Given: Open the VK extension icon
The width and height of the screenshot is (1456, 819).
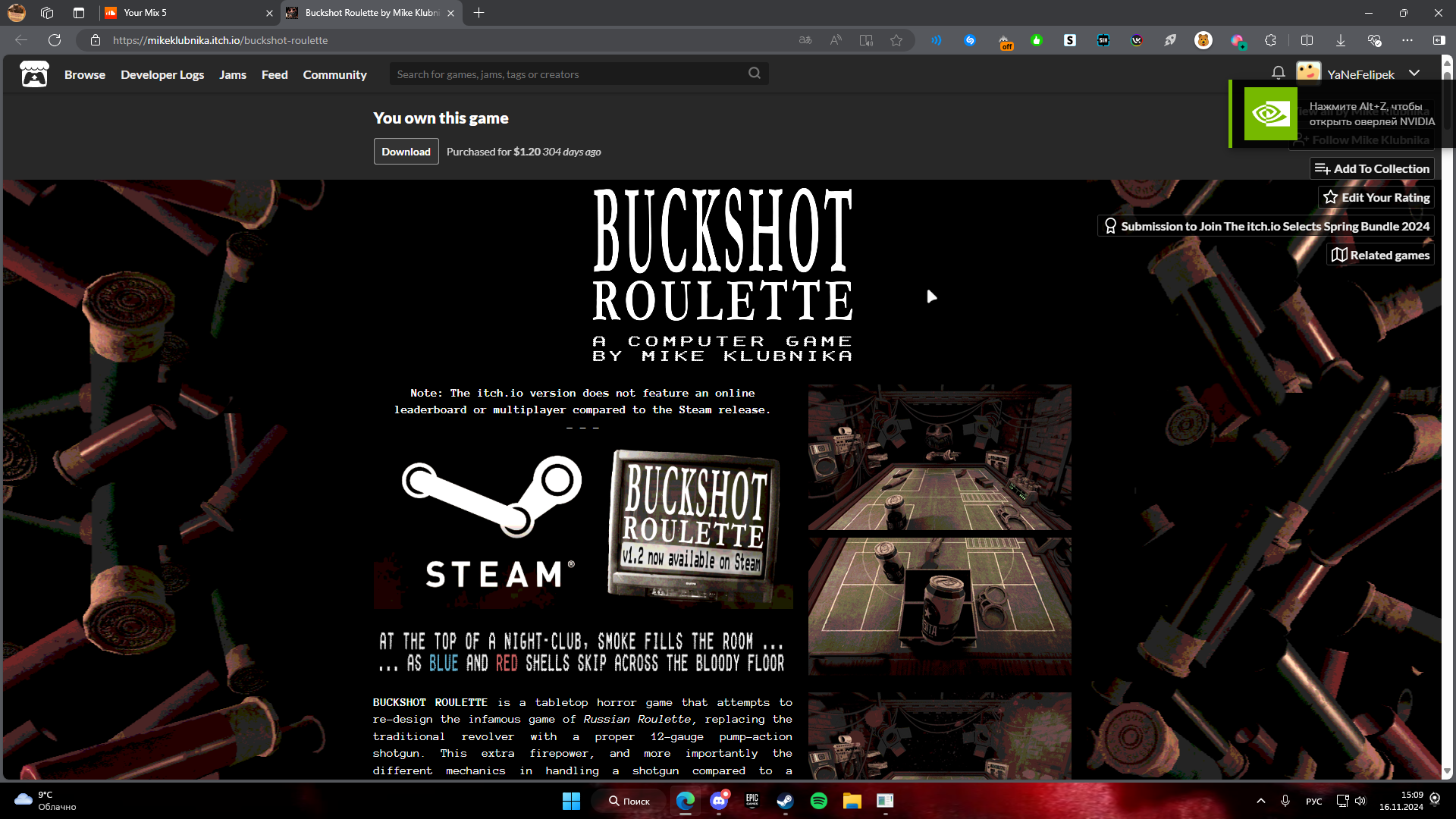Looking at the screenshot, I should pyautogui.click(x=1137, y=40).
